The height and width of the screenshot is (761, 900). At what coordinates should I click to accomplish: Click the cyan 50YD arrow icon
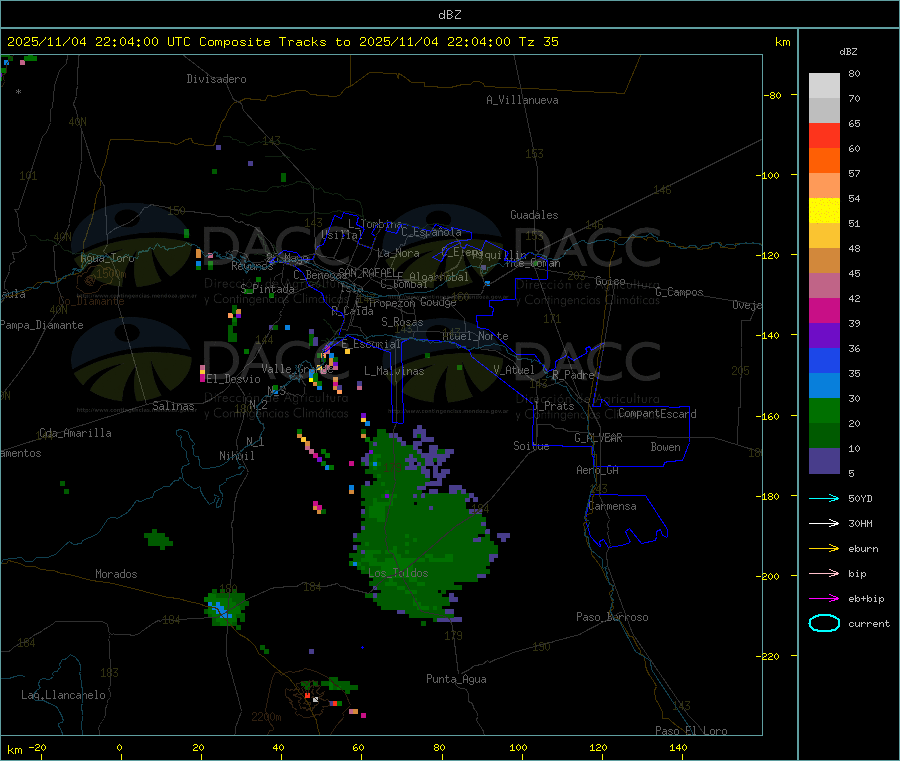click(x=824, y=498)
